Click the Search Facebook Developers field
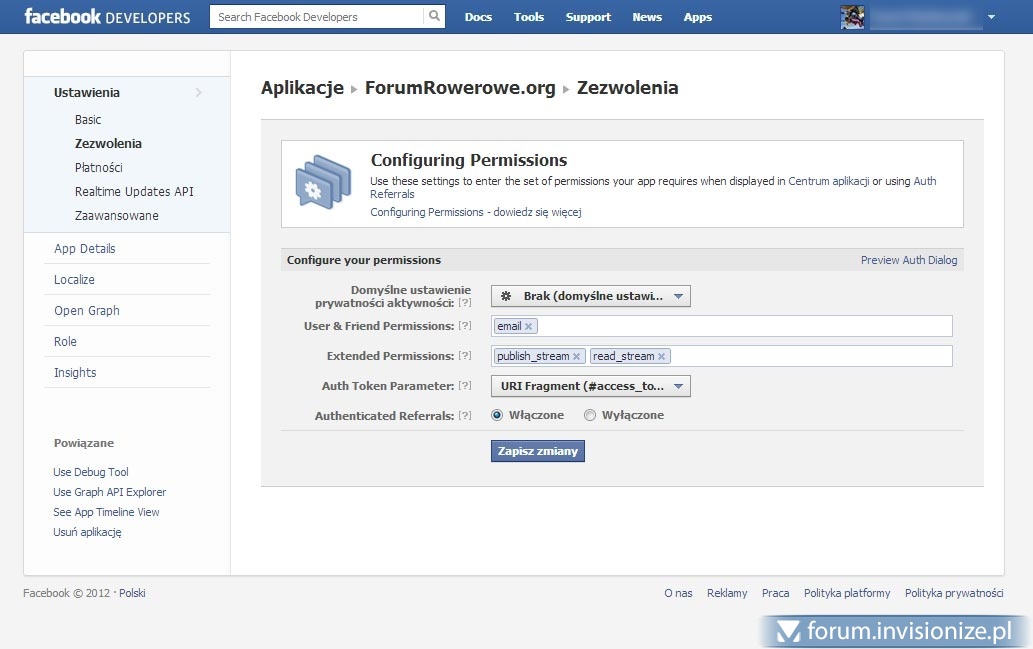The width and height of the screenshot is (1033, 649). (316, 17)
